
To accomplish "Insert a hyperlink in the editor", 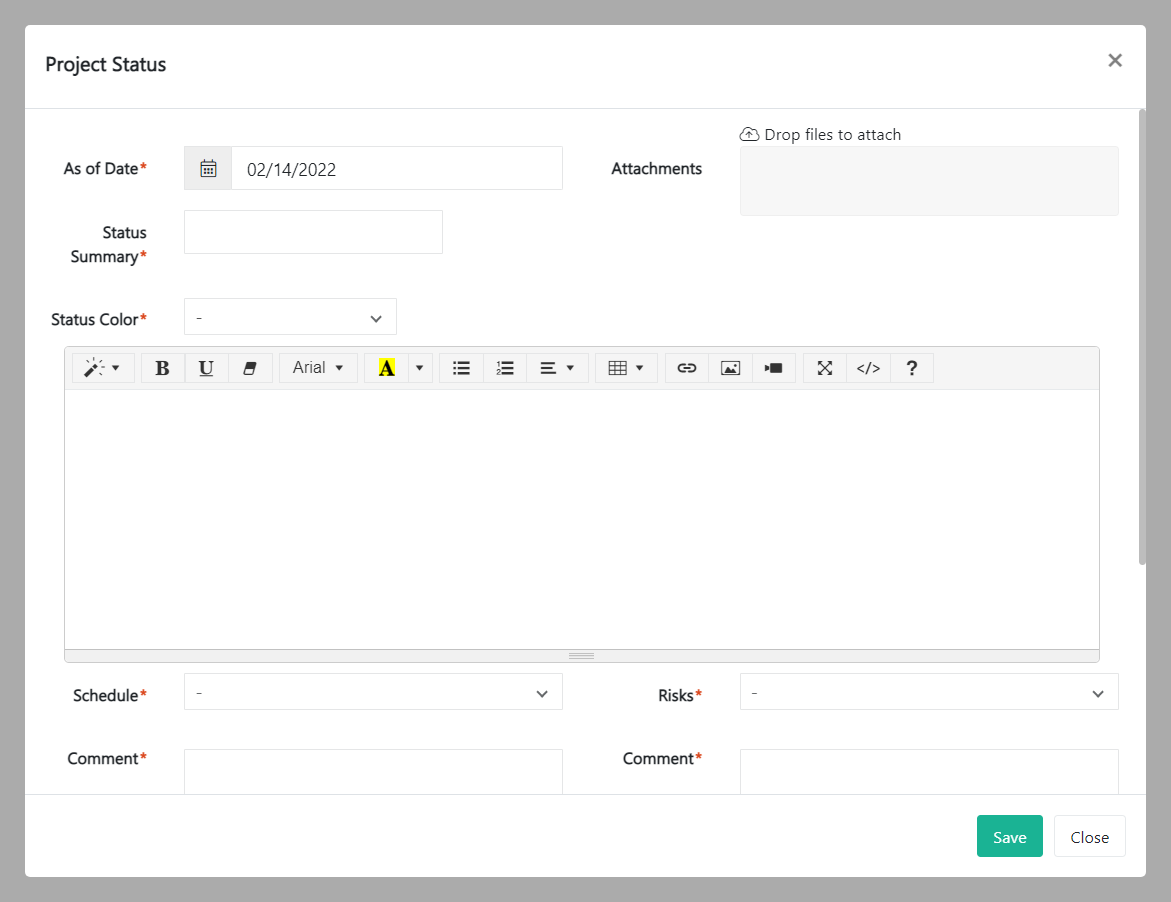I will coord(686,368).
